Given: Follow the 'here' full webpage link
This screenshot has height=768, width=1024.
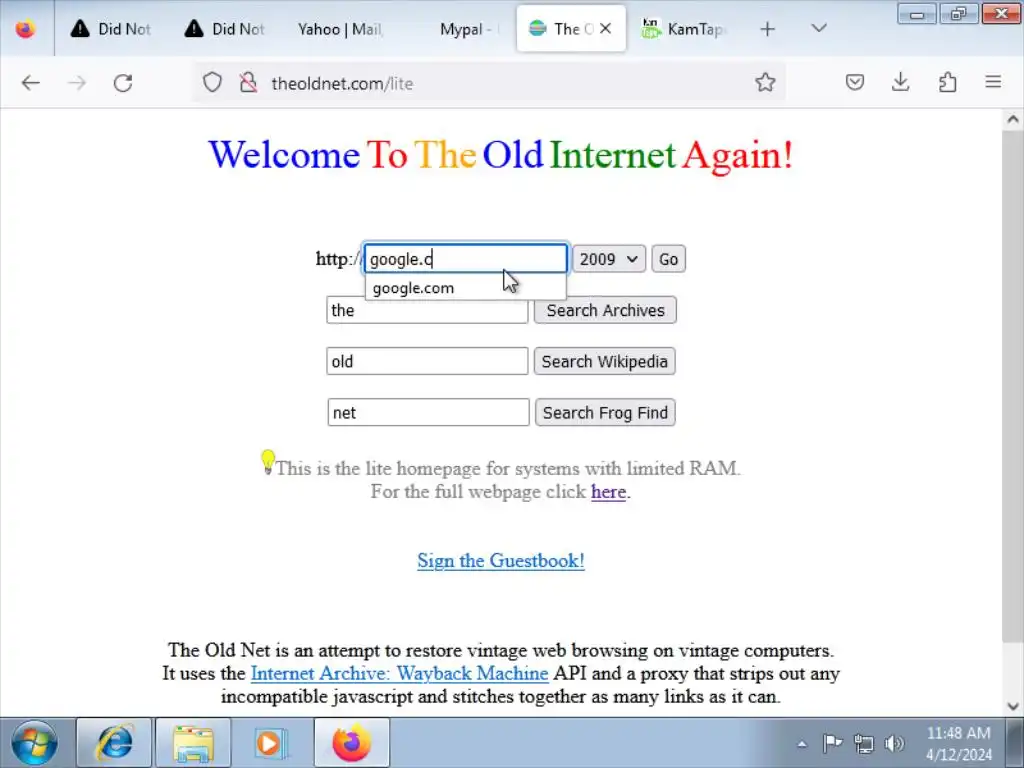Looking at the screenshot, I should click(608, 492).
